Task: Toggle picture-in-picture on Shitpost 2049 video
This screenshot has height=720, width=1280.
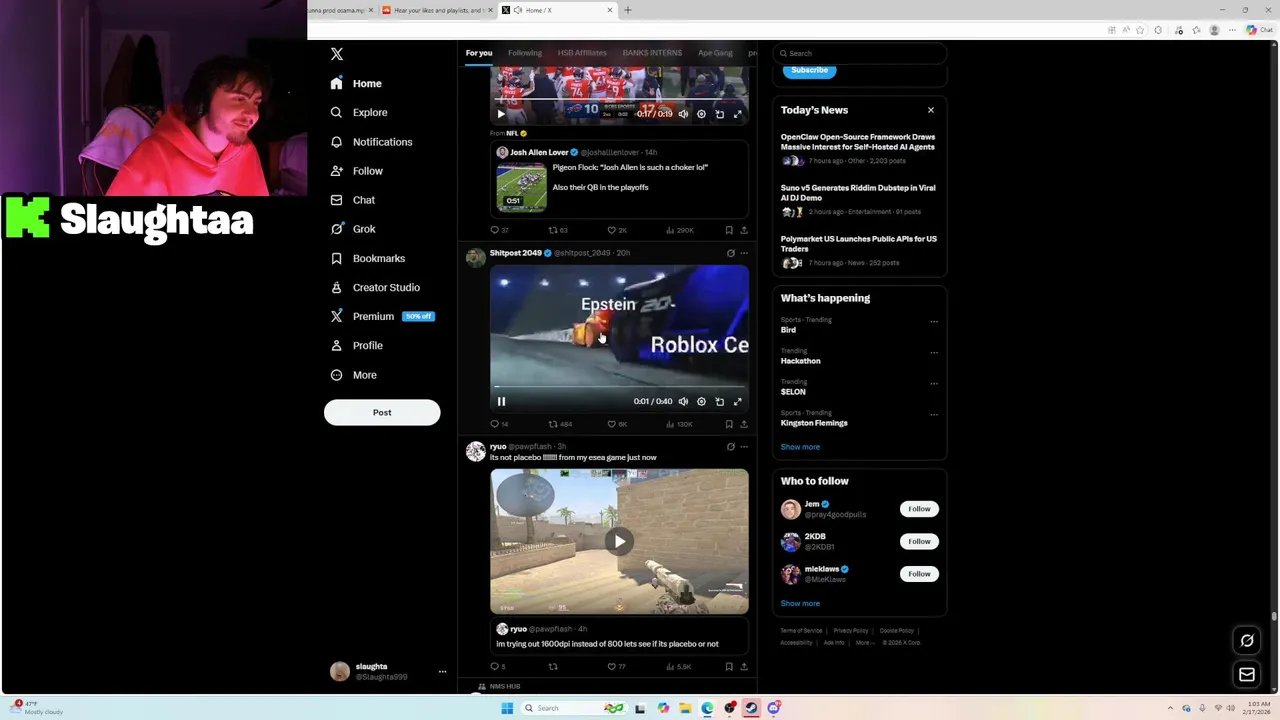Action: (719, 401)
